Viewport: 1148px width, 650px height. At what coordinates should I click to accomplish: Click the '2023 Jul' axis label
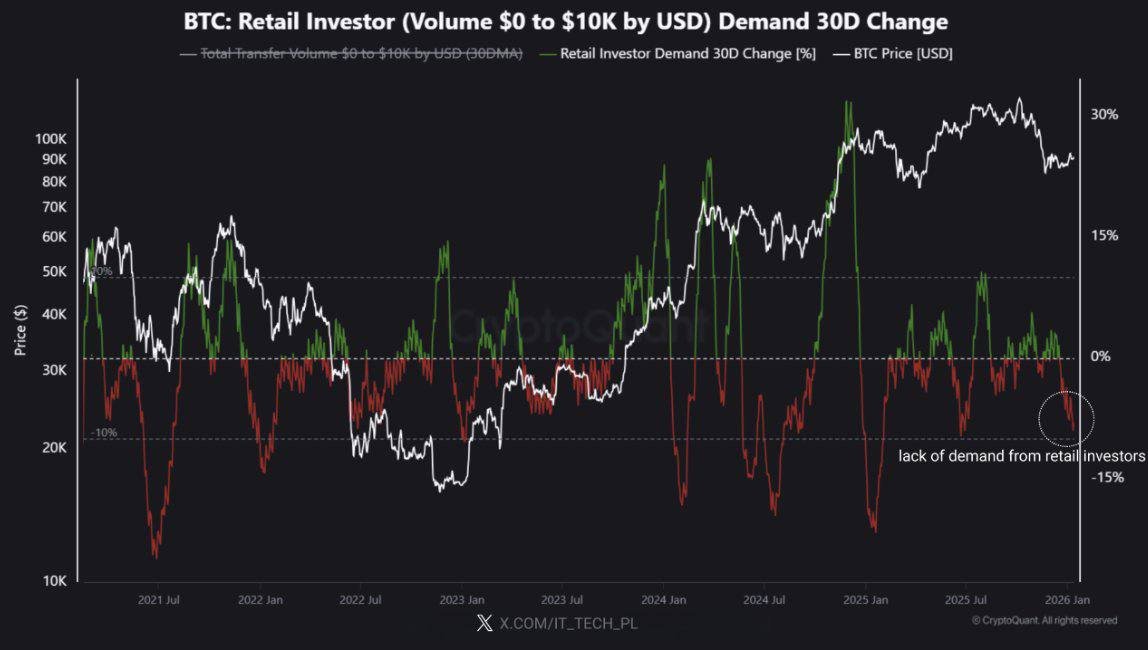pyautogui.click(x=562, y=599)
